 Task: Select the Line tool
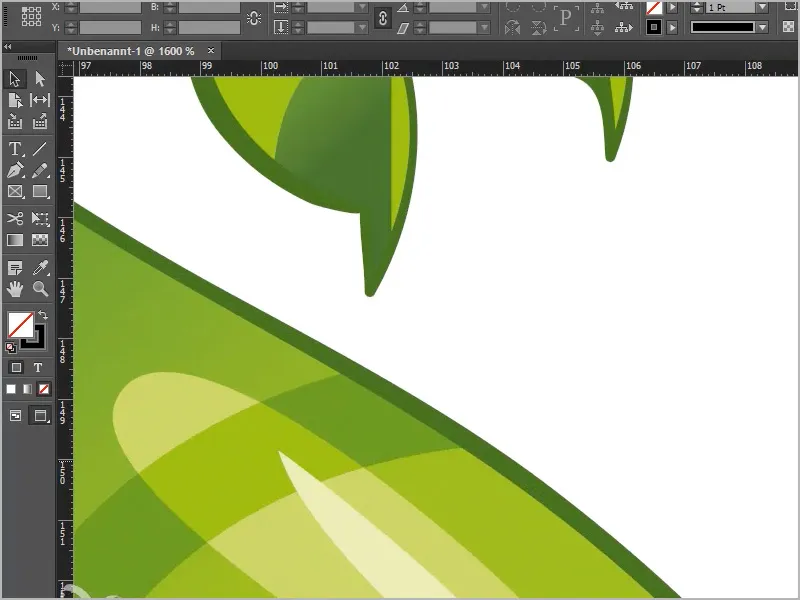click(x=40, y=148)
